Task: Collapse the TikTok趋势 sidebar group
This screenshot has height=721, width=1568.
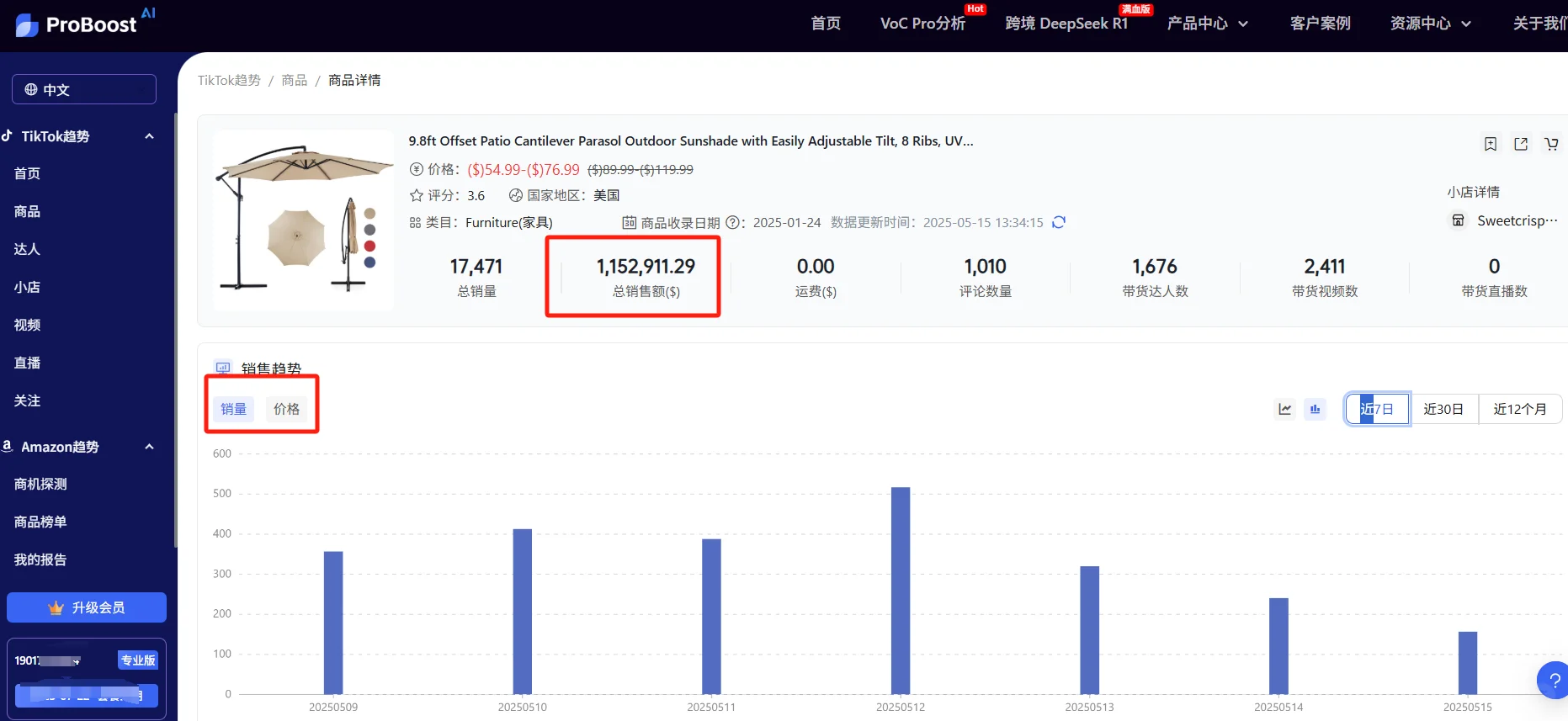Action: tap(150, 136)
